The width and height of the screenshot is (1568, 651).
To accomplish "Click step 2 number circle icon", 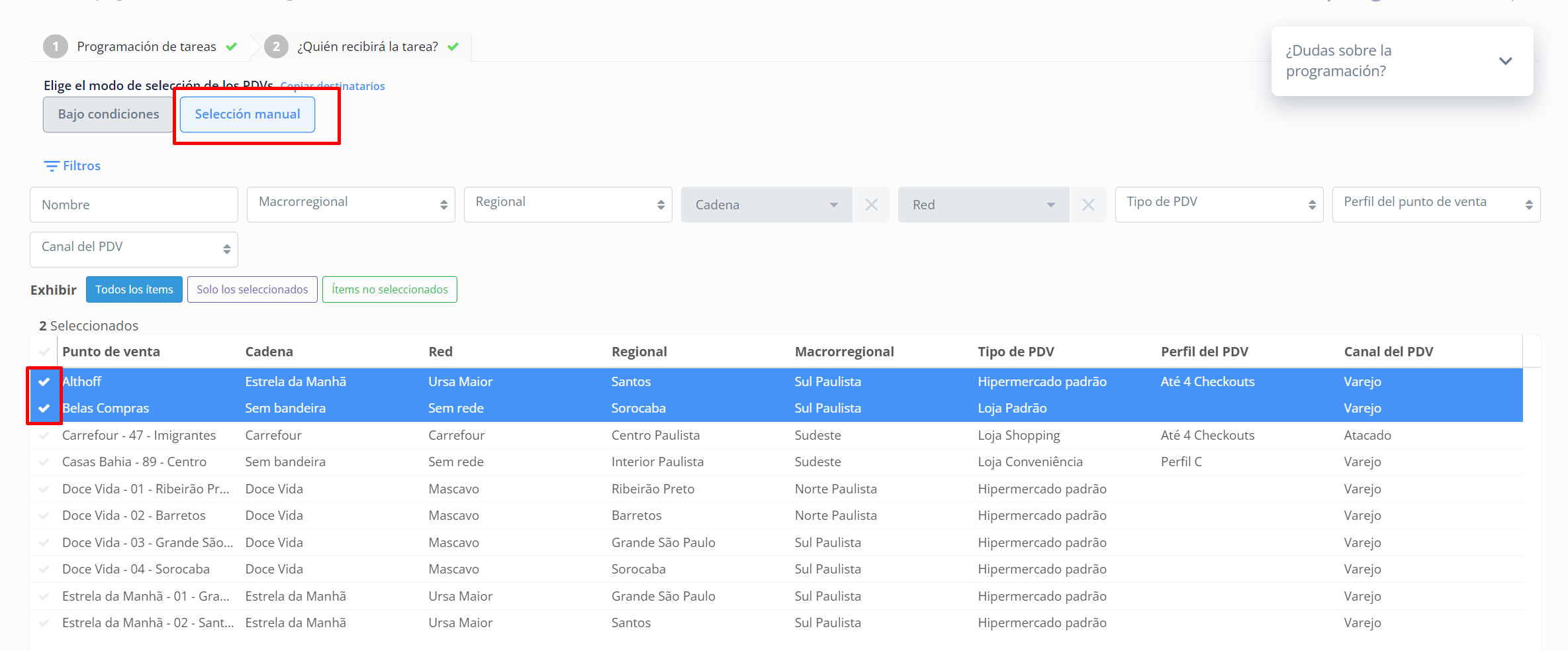I will click(x=276, y=46).
